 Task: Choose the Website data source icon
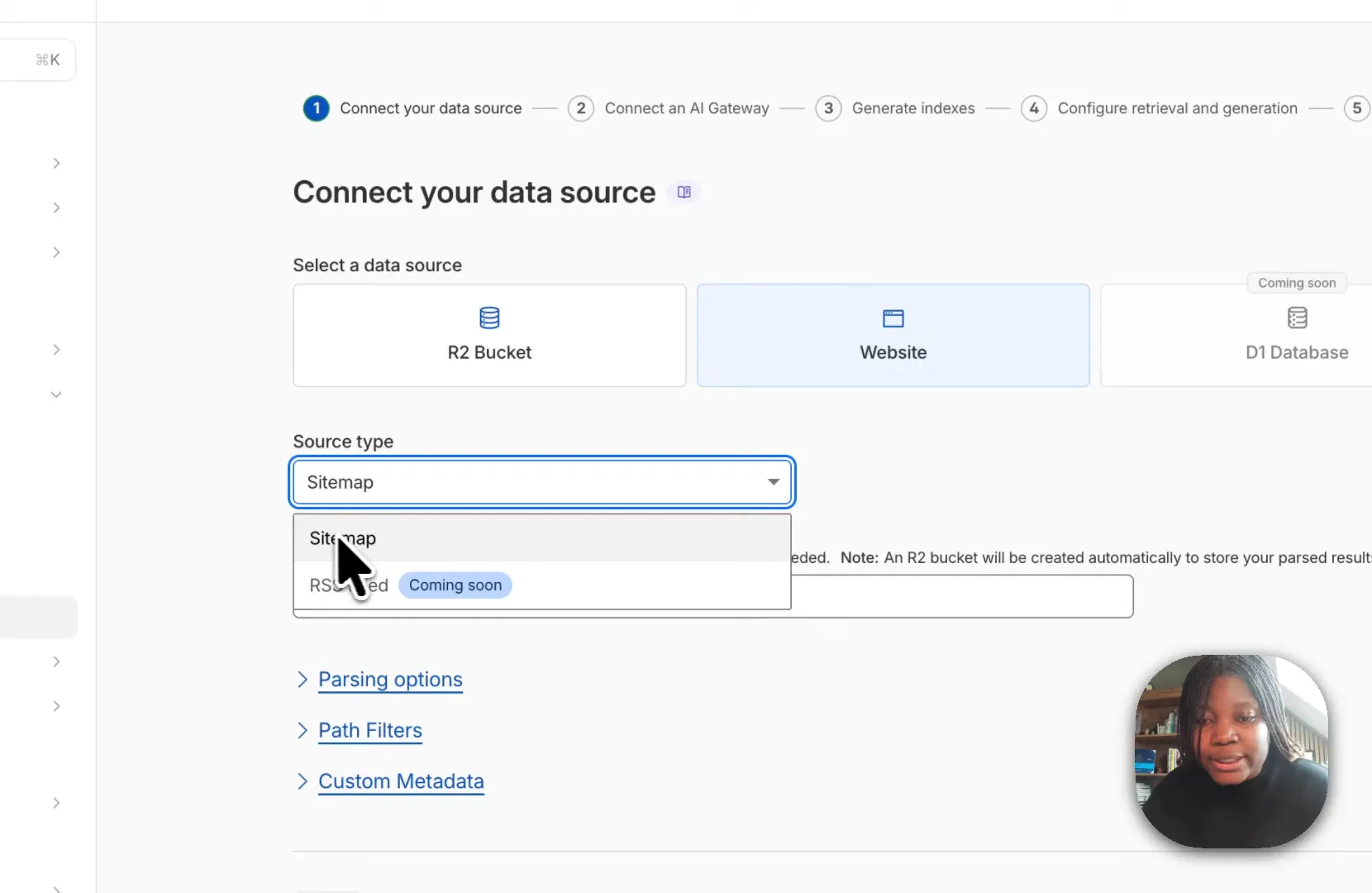tap(893, 318)
